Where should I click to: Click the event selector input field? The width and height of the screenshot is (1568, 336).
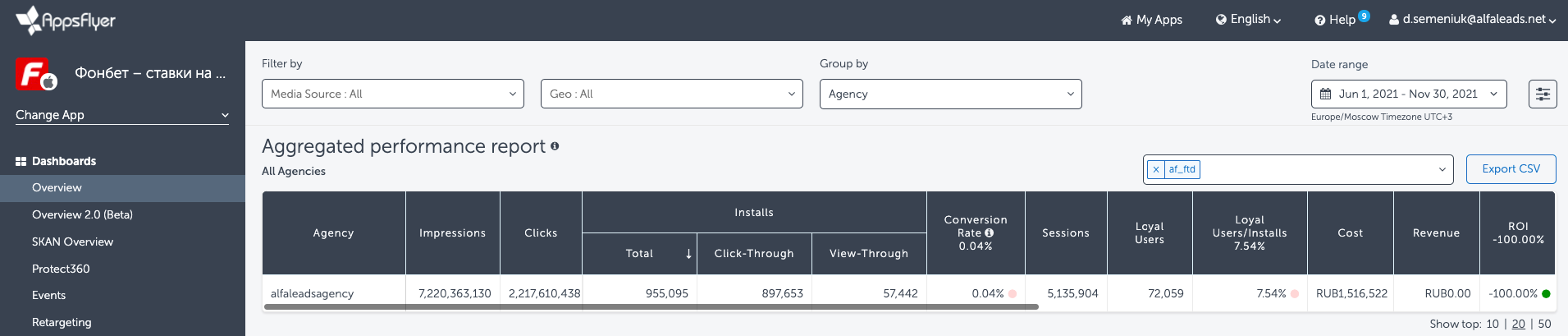(1298, 169)
